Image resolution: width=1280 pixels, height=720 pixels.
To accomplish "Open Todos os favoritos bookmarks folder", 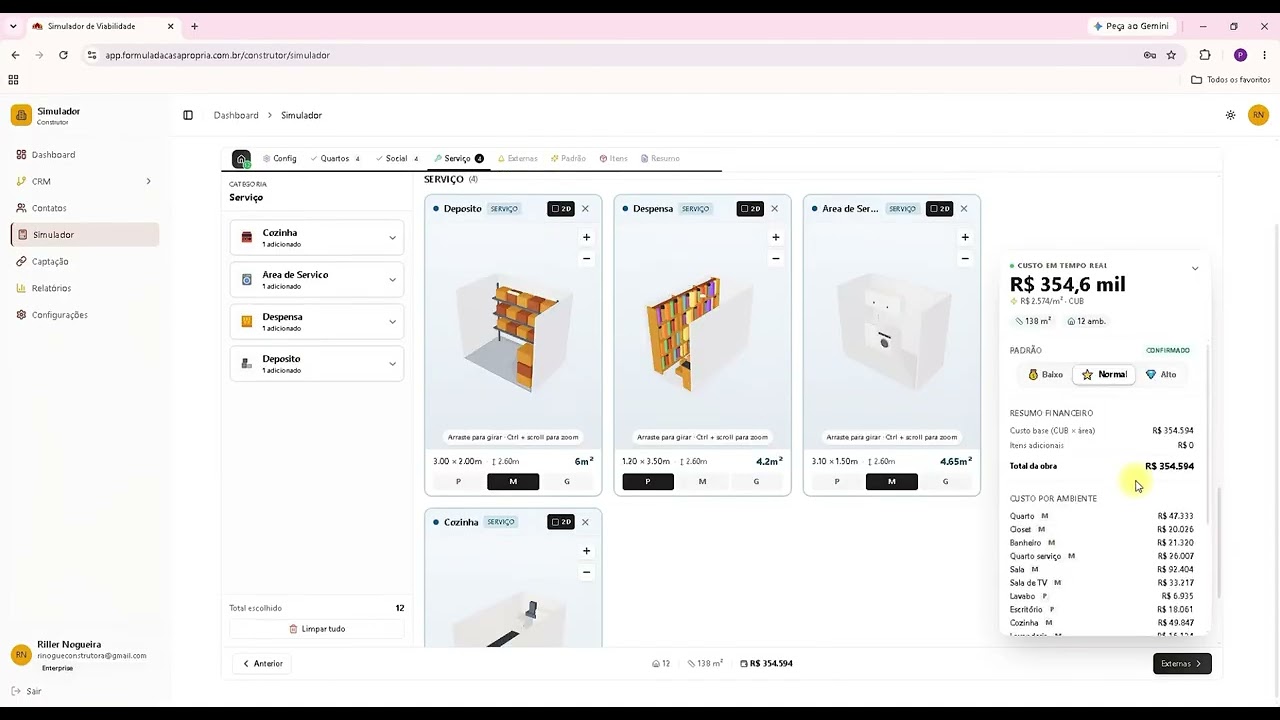I will pos(1231,80).
